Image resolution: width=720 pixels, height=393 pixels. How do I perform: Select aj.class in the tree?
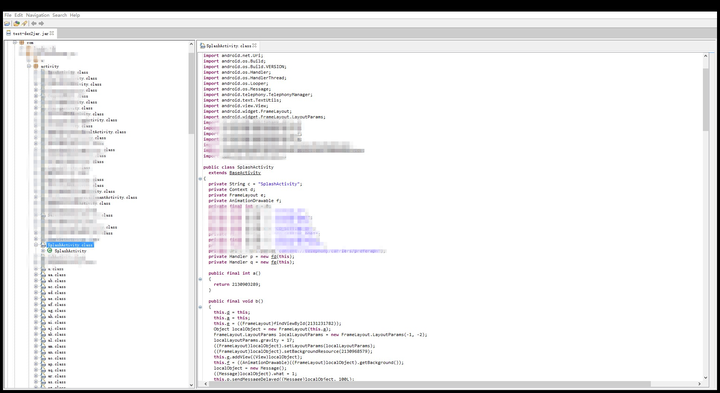(x=56, y=328)
